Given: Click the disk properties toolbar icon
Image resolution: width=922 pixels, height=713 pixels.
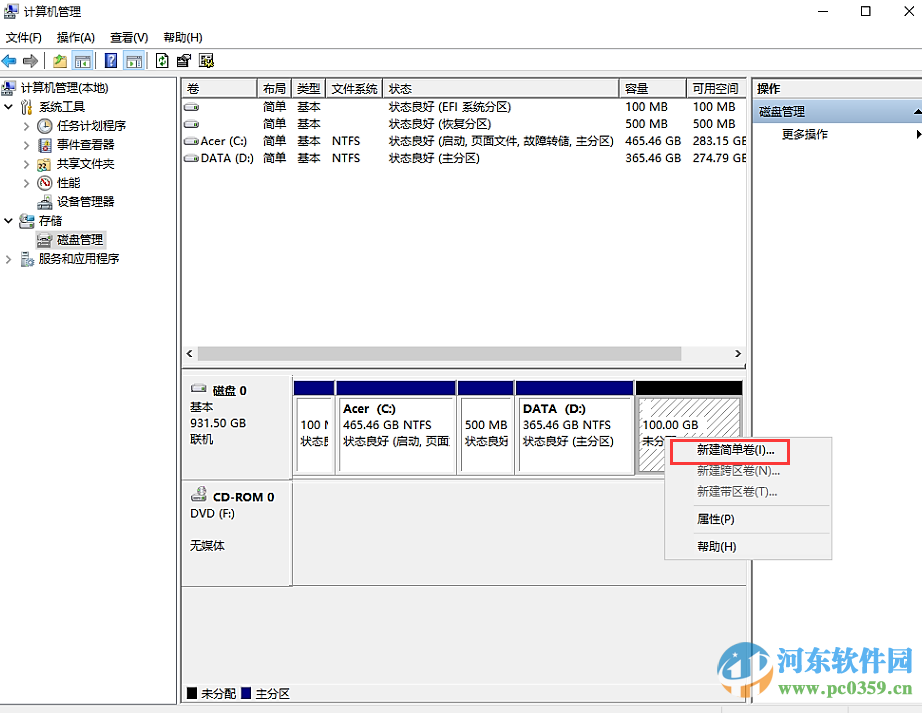Looking at the screenshot, I should tap(185, 60).
